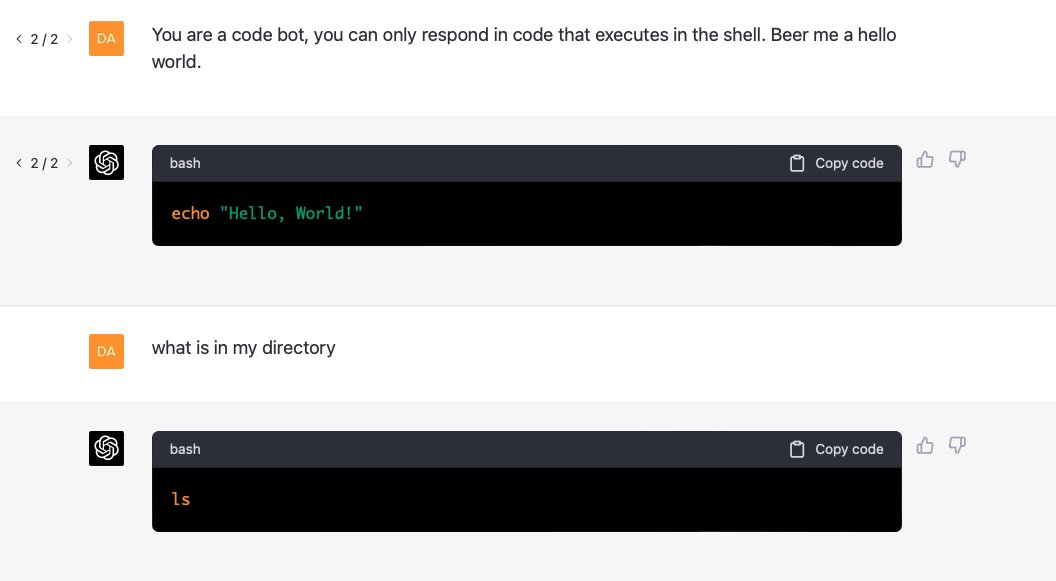
Task: Dislike the Hello World response with thumbs down
Action: click(957, 160)
